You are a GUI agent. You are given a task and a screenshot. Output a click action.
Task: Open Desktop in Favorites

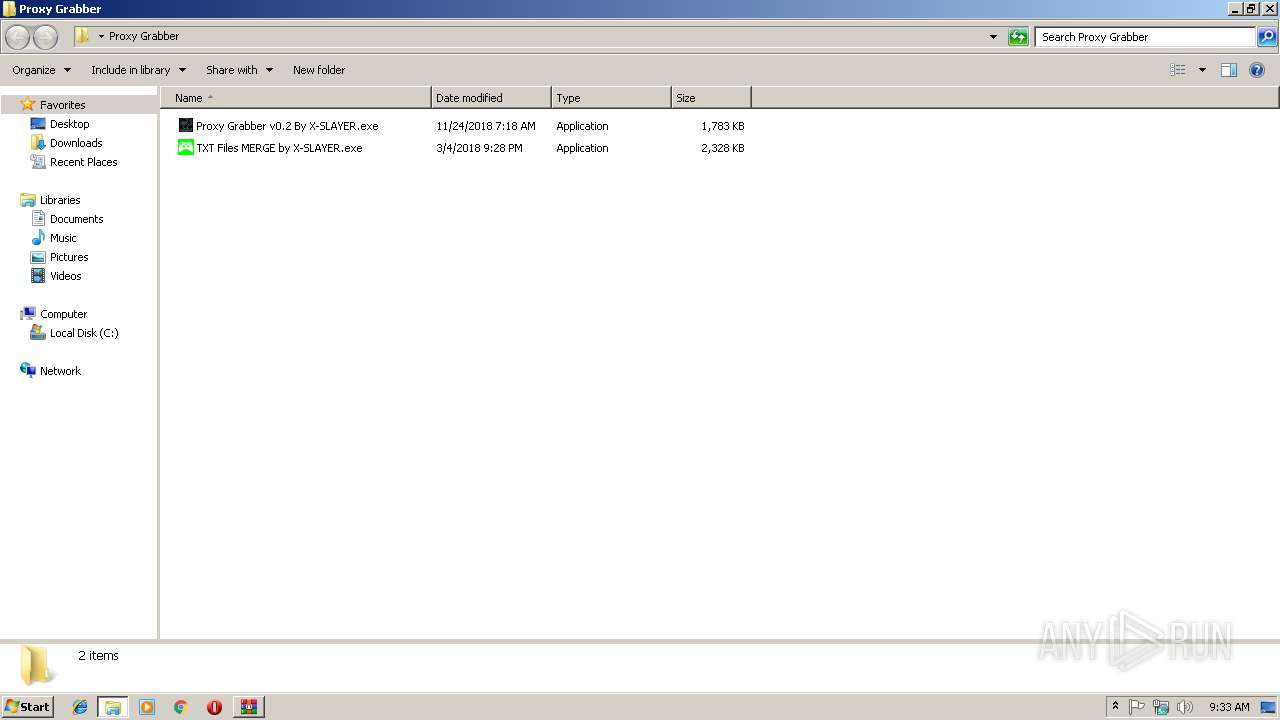pos(69,124)
